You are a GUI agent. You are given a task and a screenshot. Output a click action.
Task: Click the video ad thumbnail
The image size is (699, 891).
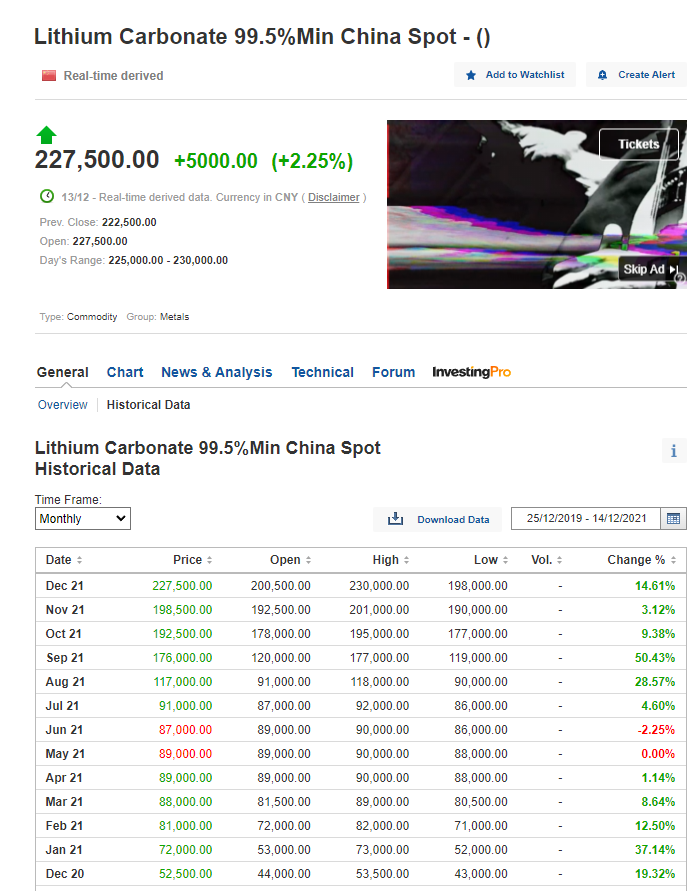click(536, 205)
